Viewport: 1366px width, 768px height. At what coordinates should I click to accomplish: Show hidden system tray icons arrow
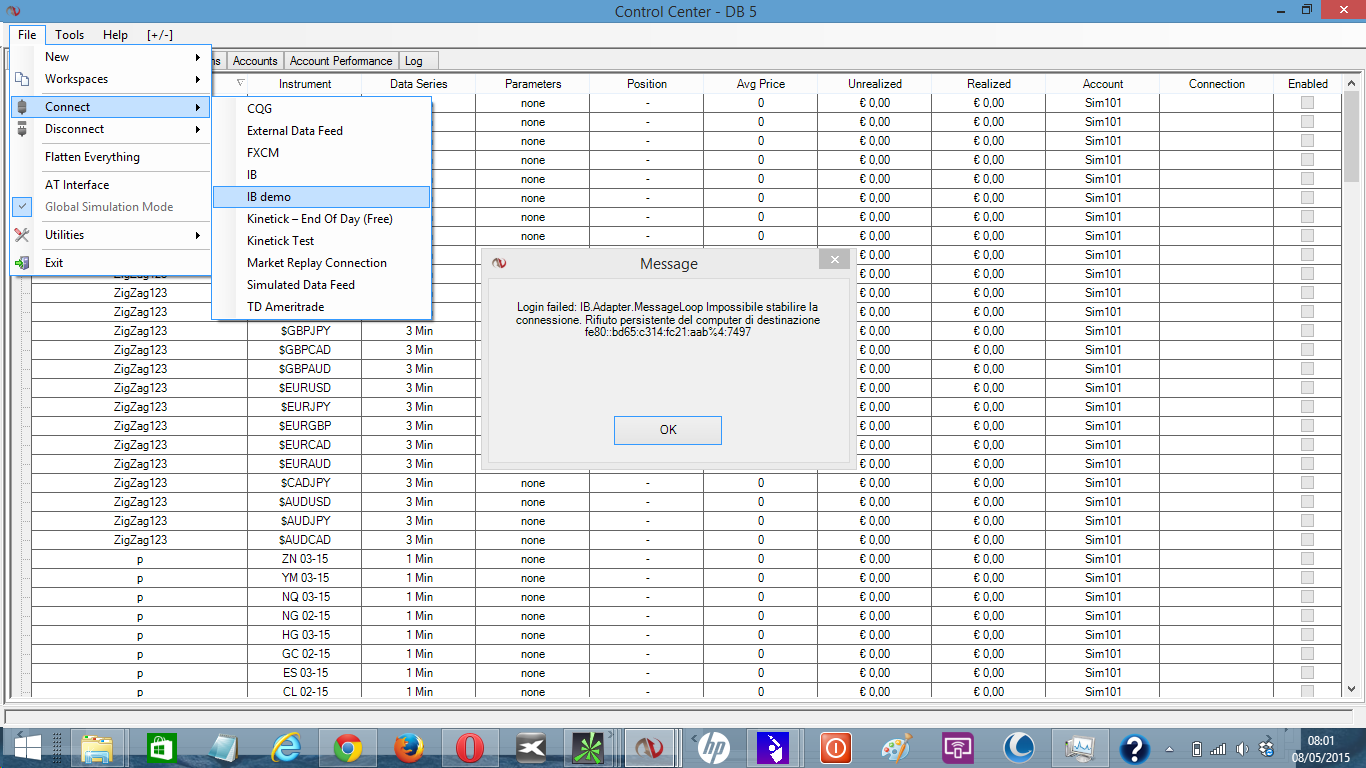(1169, 748)
